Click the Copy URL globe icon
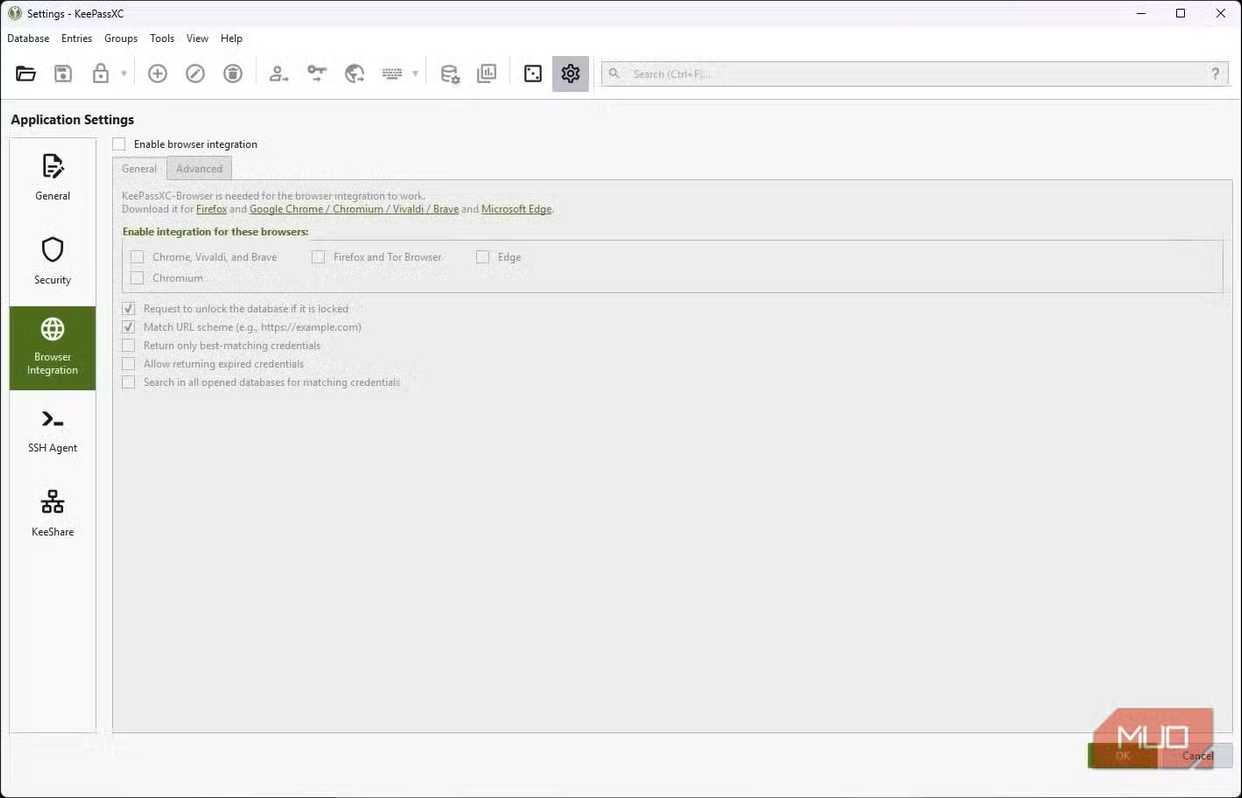Viewport: 1242px width, 798px height. tap(354, 73)
